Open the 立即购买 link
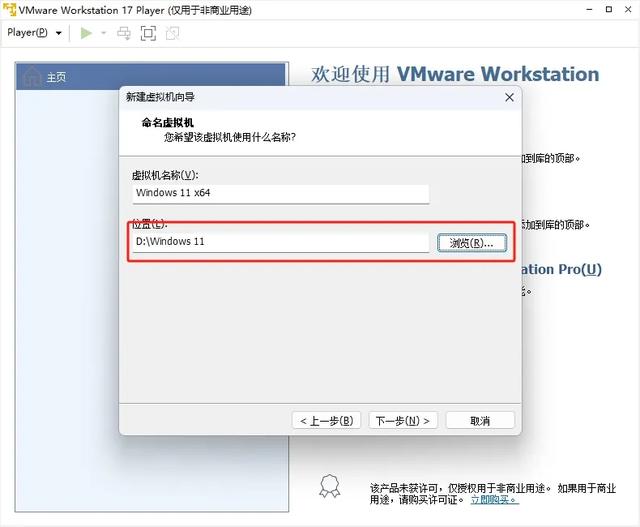 pos(494,499)
